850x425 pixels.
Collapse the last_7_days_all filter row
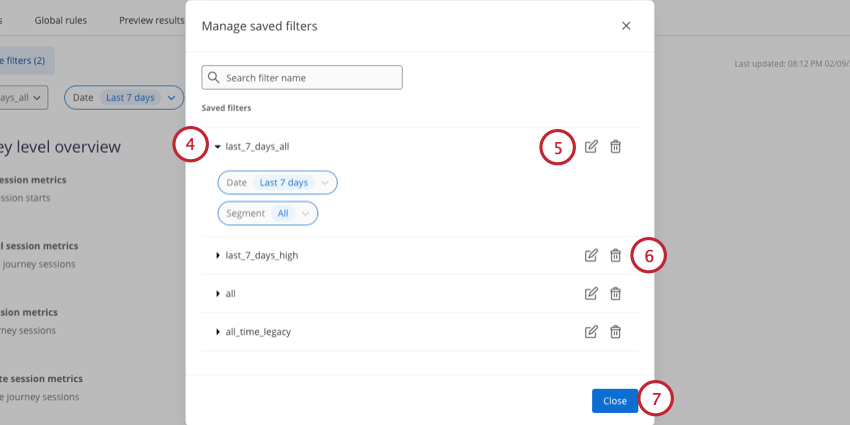218,146
